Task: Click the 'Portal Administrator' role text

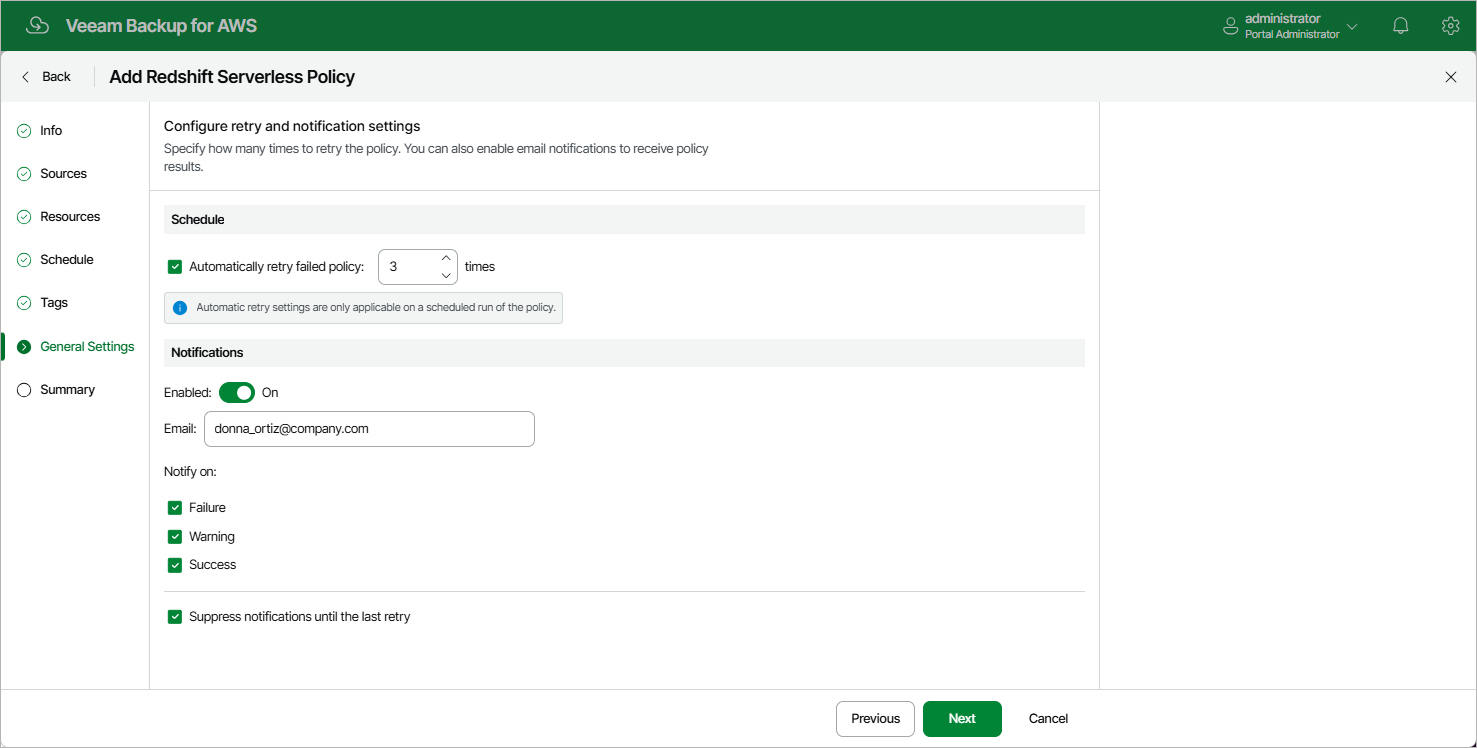Action: click(x=1292, y=34)
